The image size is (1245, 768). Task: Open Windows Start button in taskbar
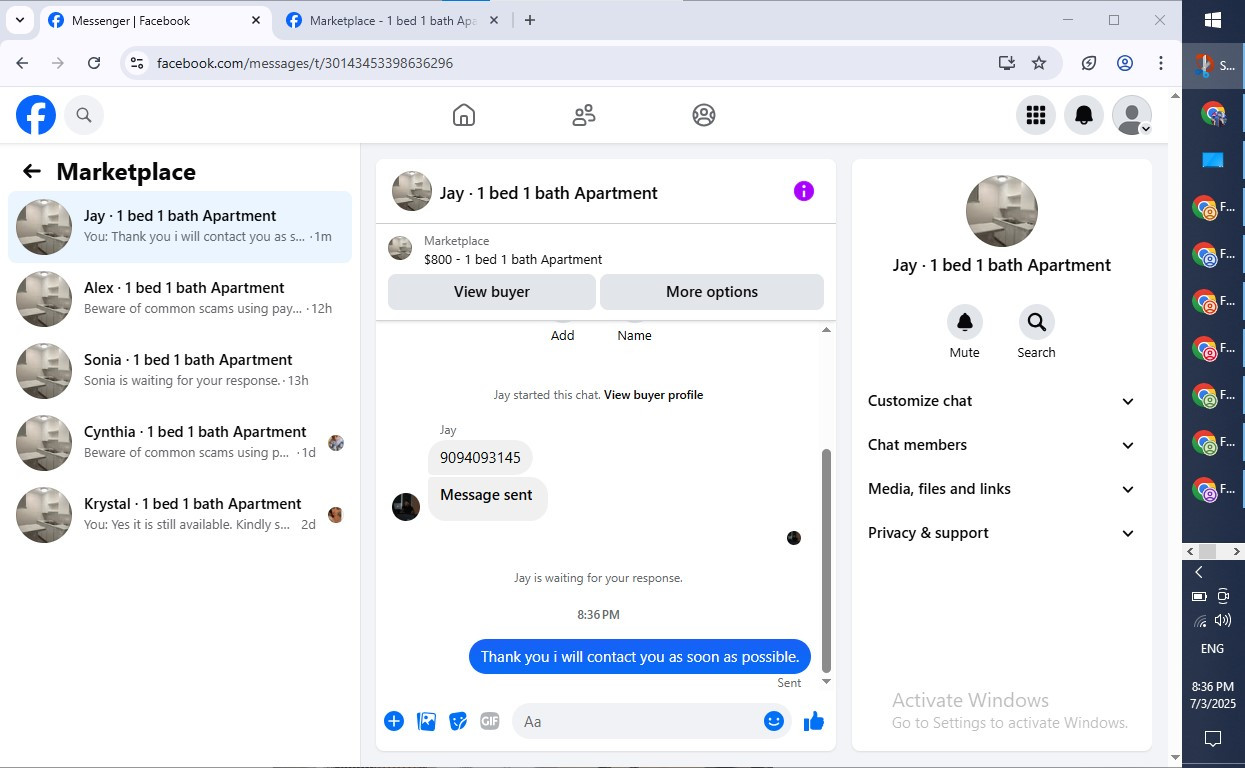(1214, 20)
